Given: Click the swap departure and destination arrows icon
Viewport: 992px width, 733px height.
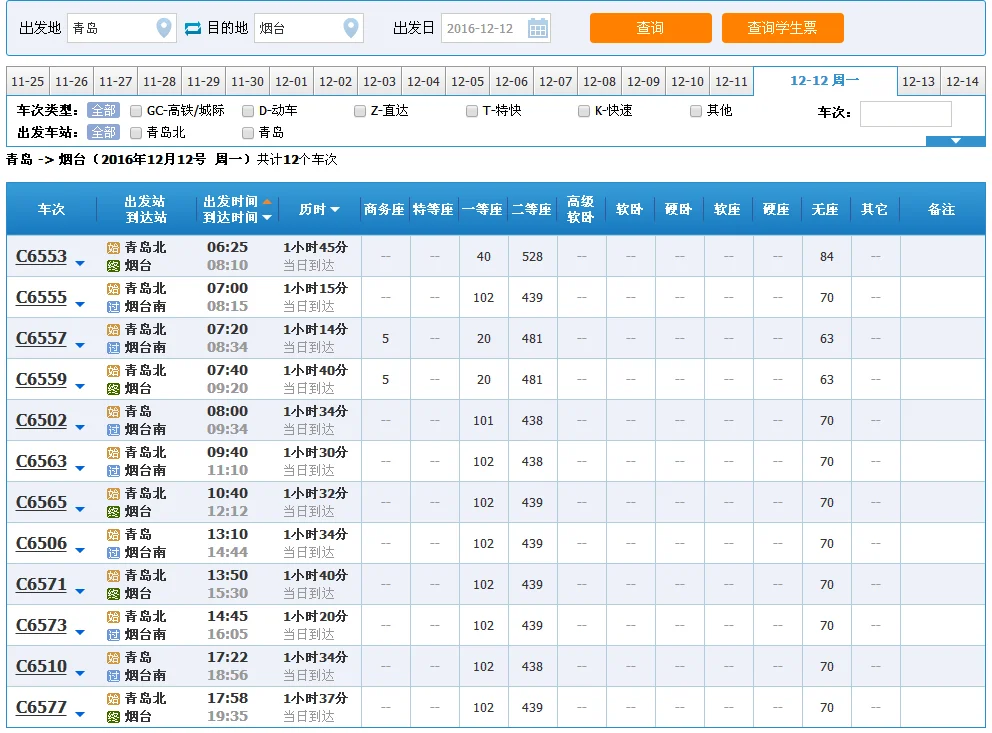Looking at the screenshot, I should (192, 28).
